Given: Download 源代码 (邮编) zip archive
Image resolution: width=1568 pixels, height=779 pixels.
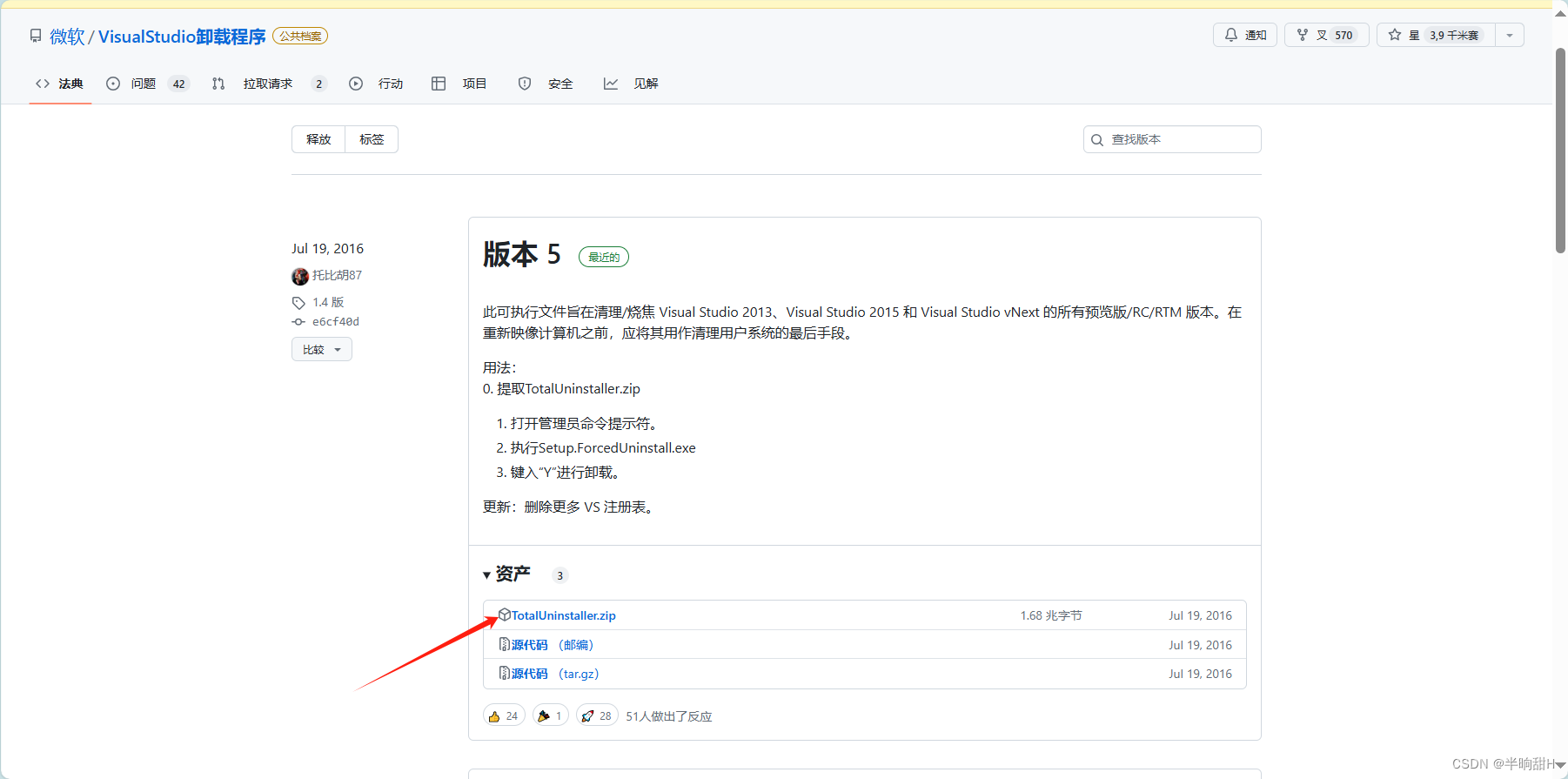Looking at the screenshot, I should (x=553, y=645).
